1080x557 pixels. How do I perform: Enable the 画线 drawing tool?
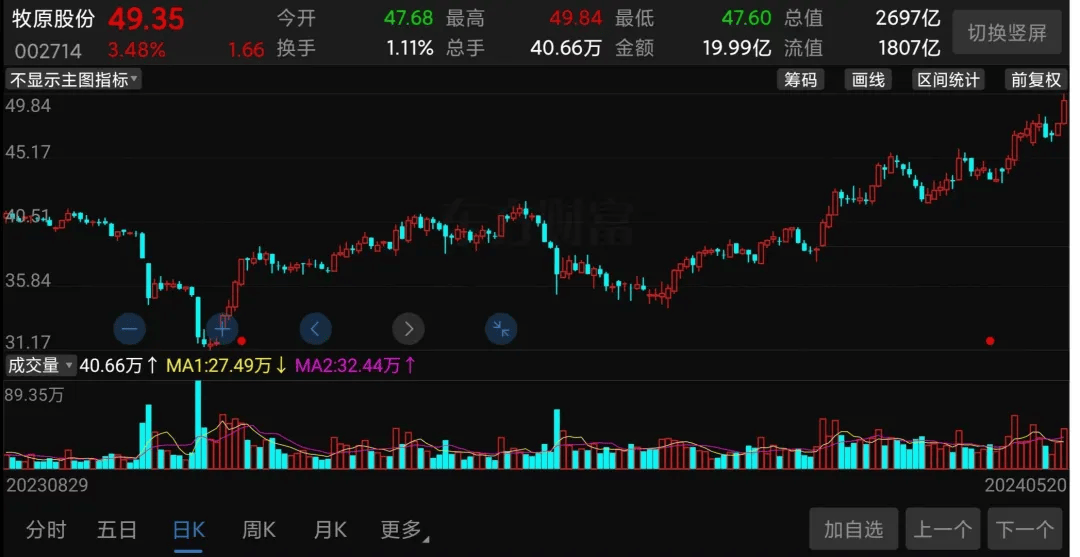click(x=868, y=80)
